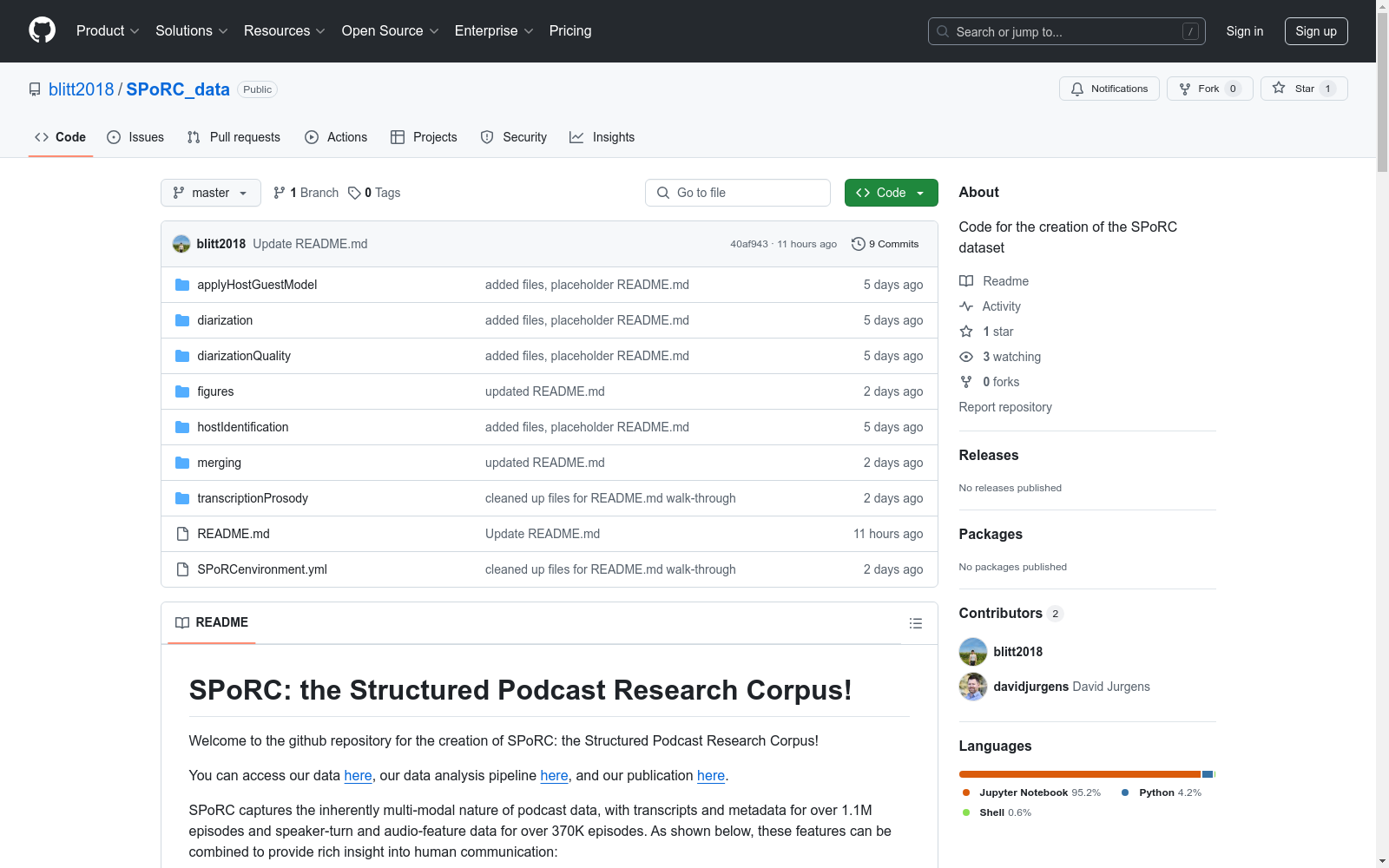
Task: Click the commits history clock icon
Action: click(x=858, y=244)
